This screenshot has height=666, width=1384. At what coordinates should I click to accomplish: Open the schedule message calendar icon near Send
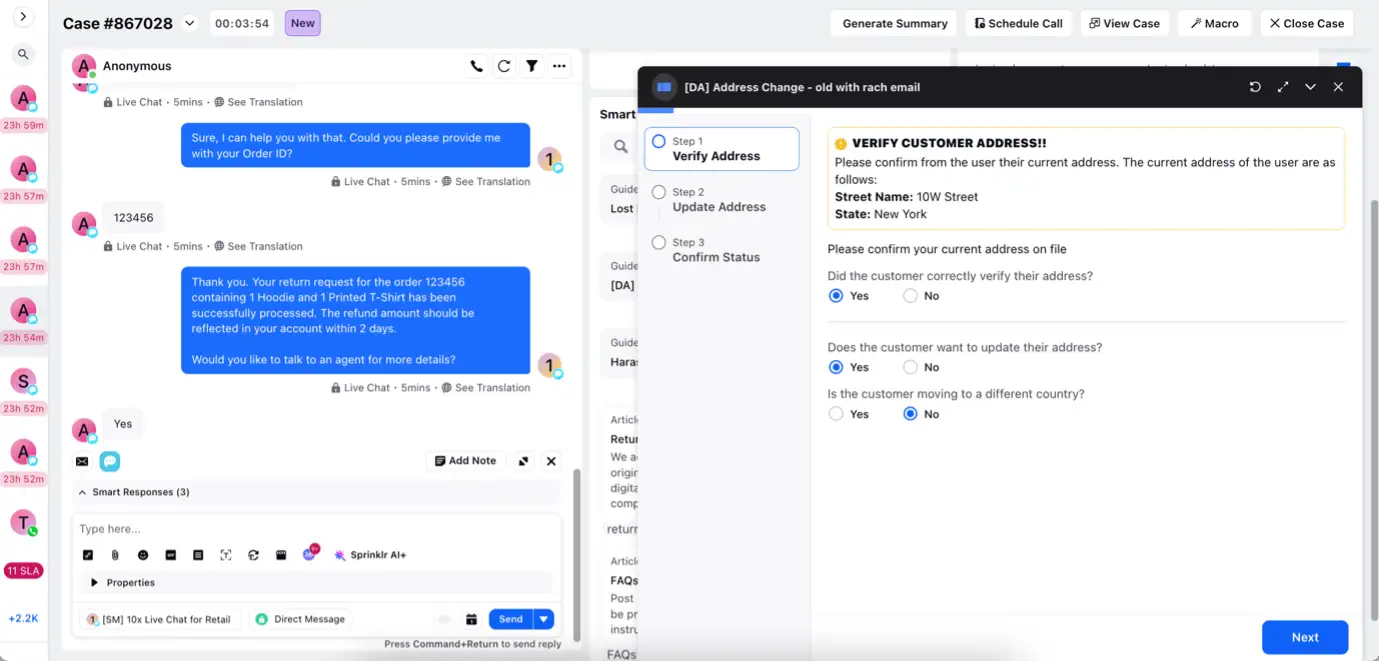tap(473, 619)
